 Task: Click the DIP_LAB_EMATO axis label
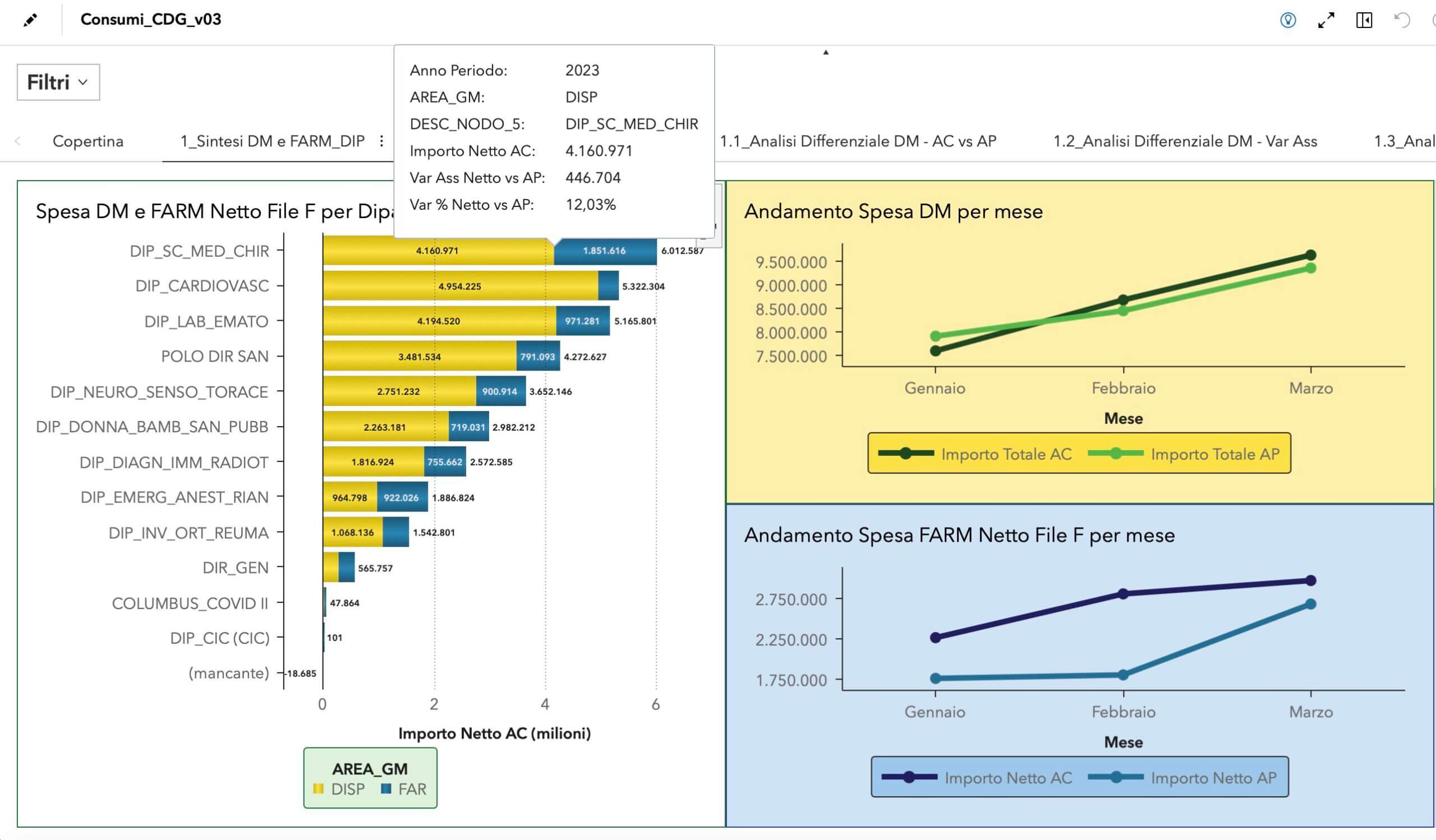click(x=206, y=321)
